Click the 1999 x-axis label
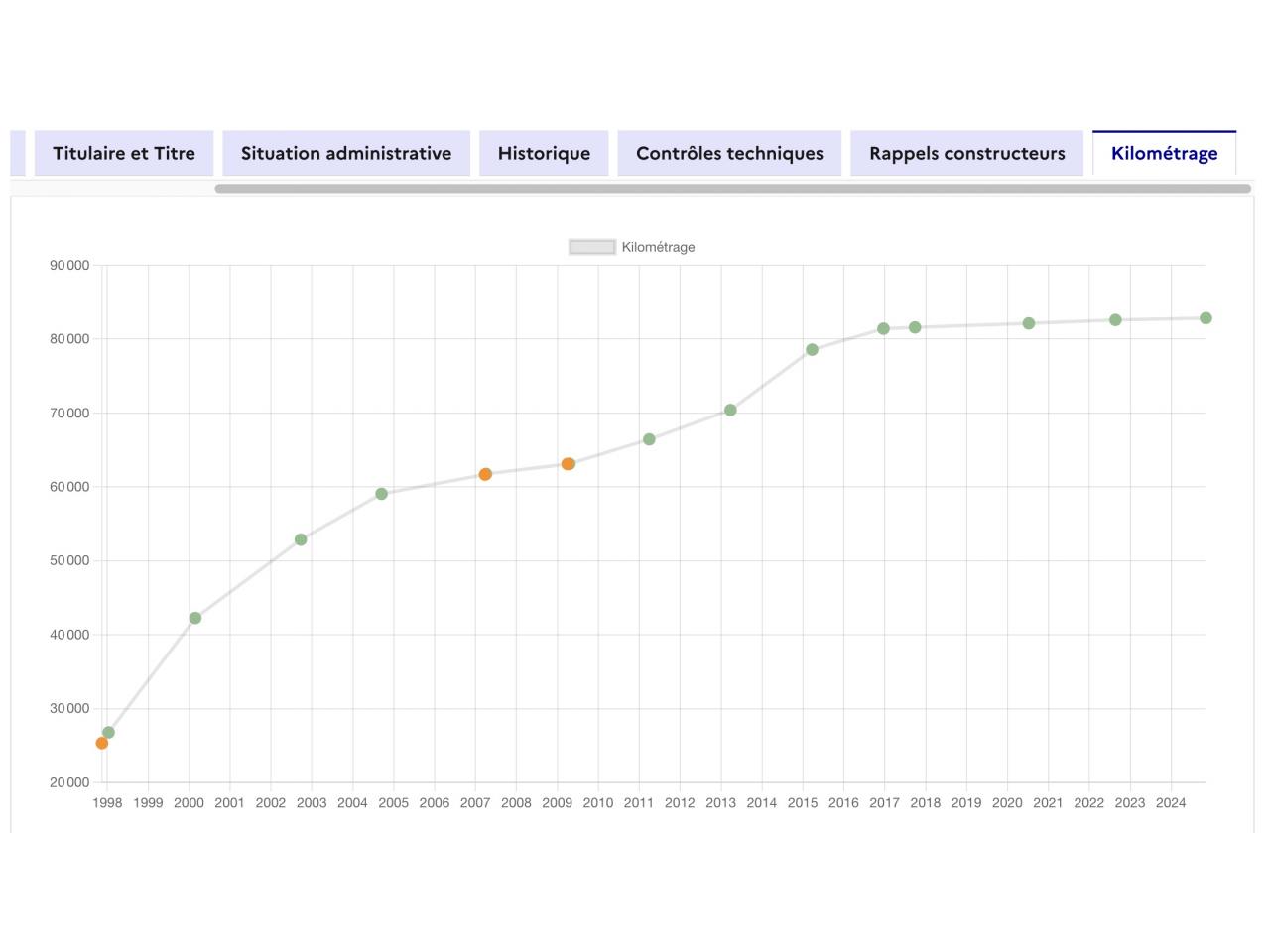This screenshot has width=1270, height=952. pos(148,802)
